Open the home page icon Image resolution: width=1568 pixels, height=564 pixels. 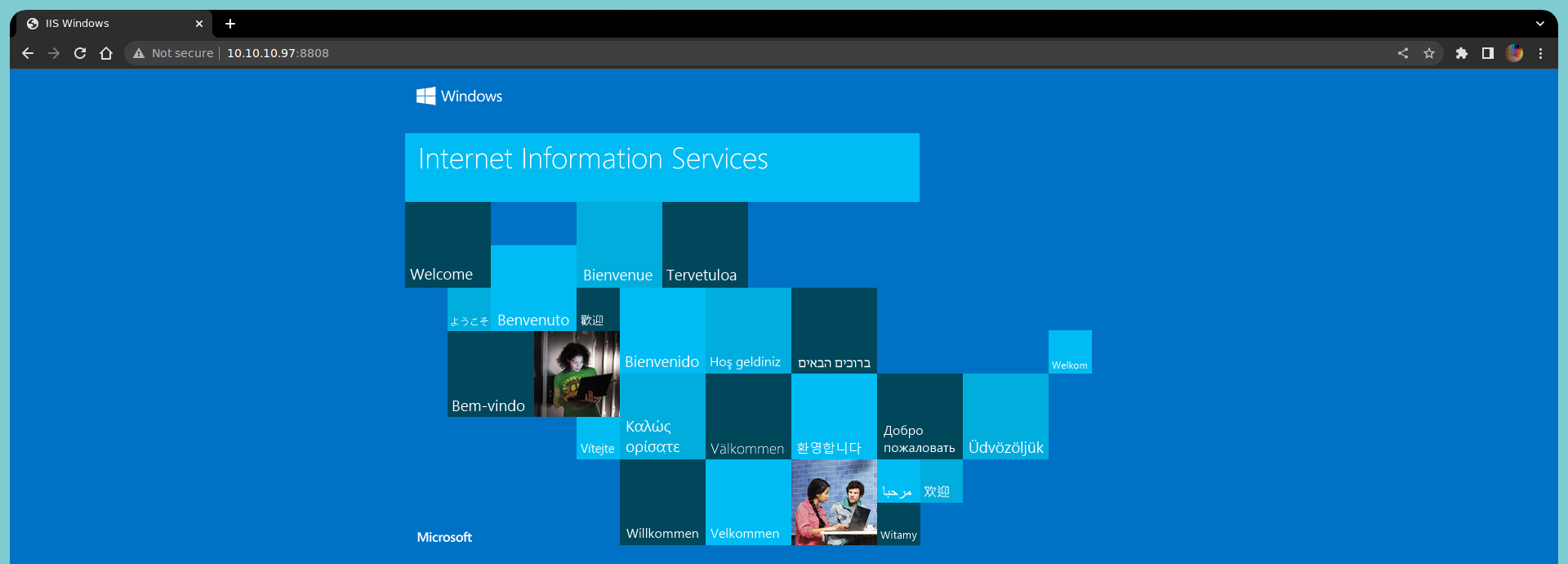(x=106, y=53)
